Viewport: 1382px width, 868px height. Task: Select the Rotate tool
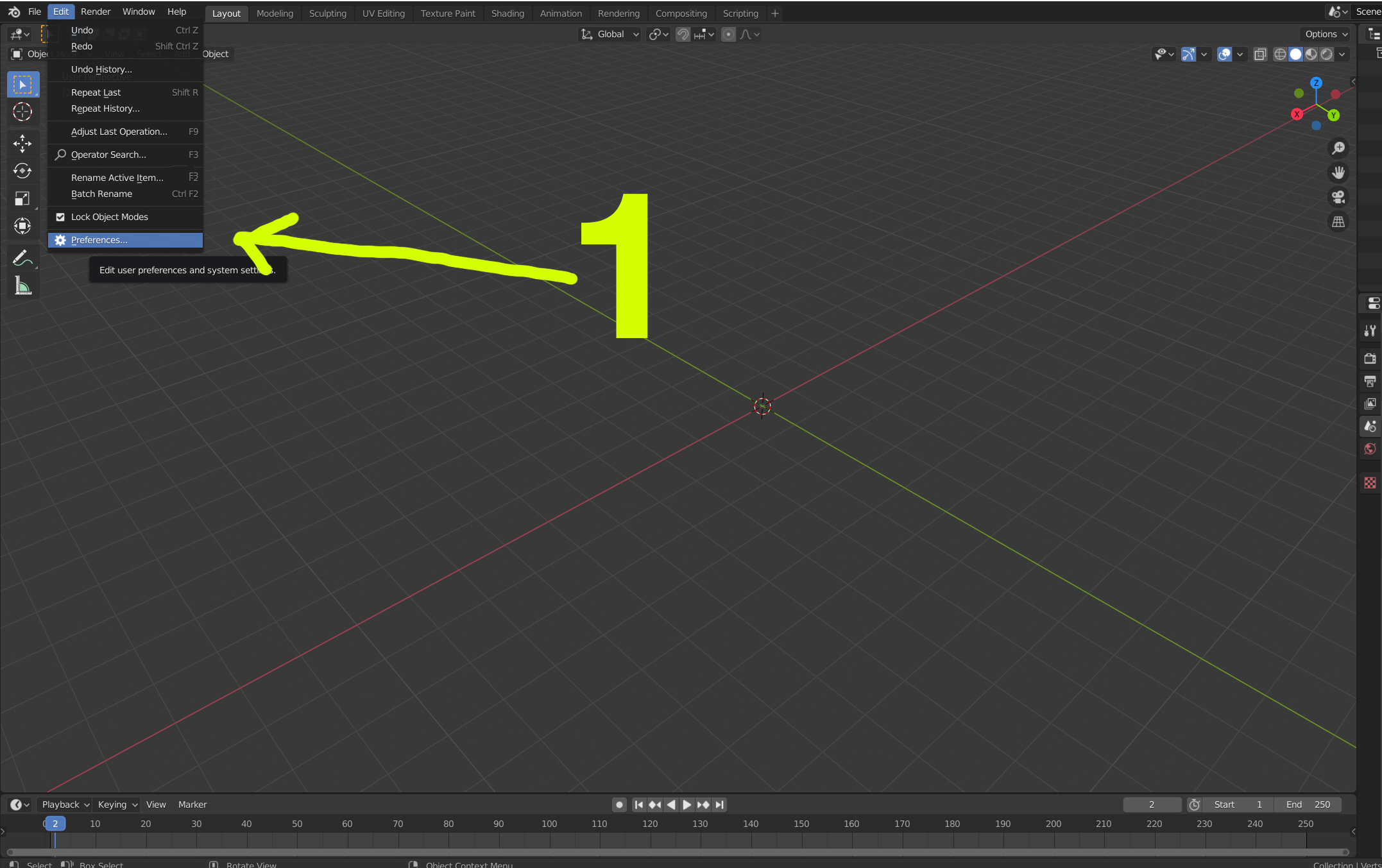(x=22, y=171)
